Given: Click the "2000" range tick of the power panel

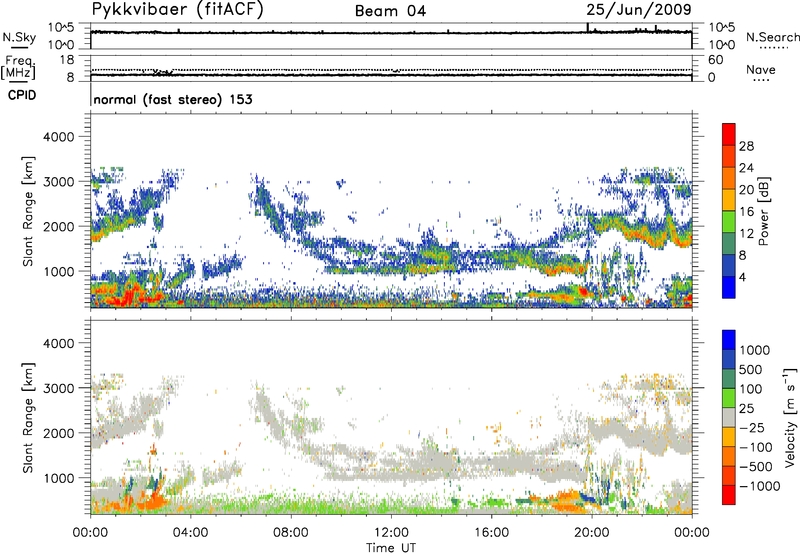Looking at the screenshot, I should (58, 226).
